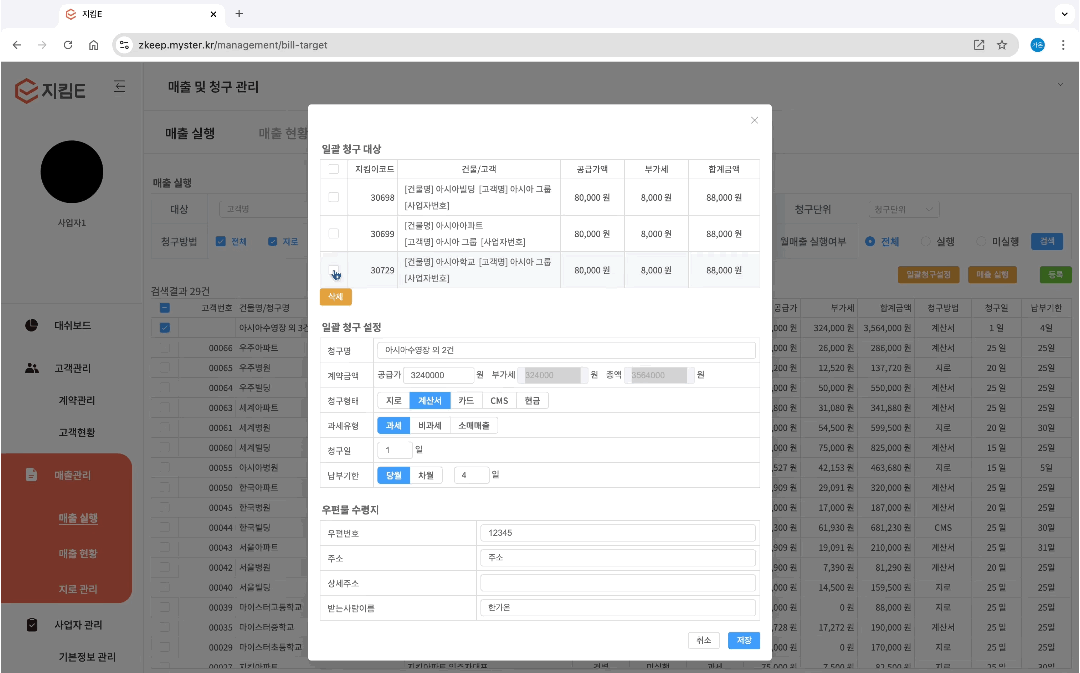The height and width of the screenshot is (673, 1080).
Task: Check the row 30699 checkbox
Action: click(x=333, y=234)
